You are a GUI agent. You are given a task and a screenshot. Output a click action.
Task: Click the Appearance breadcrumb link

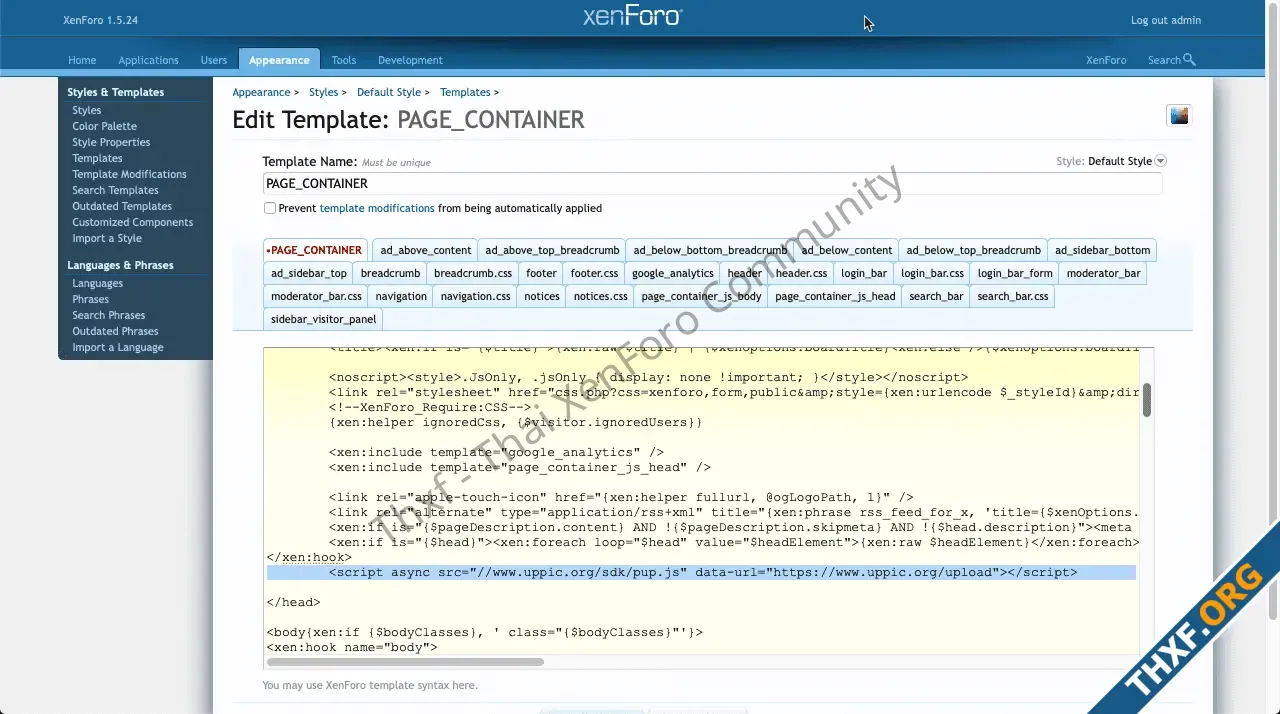[261, 92]
